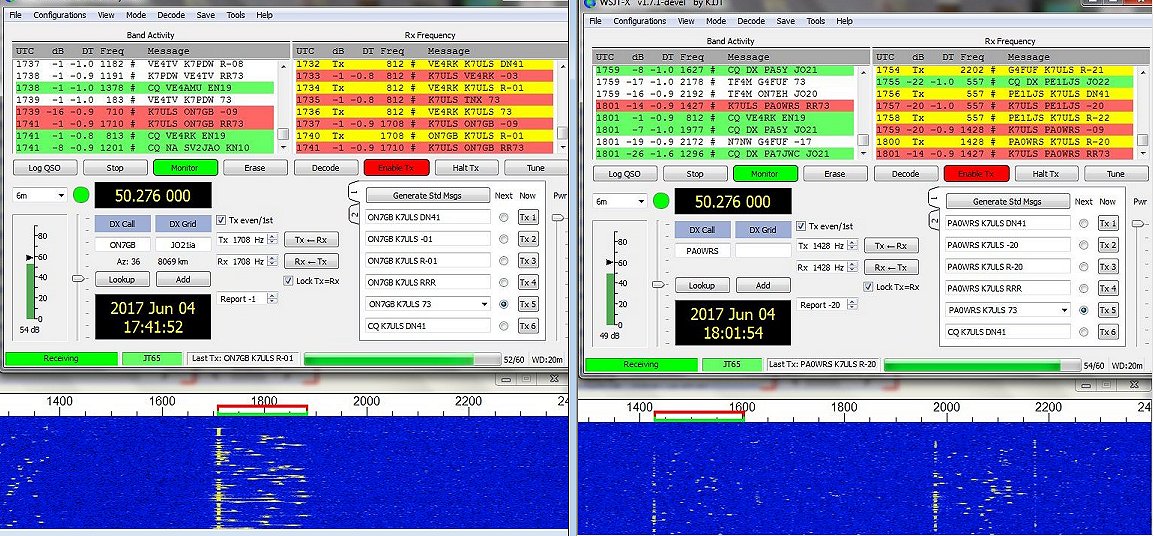The width and height of the screenshot is (1154, 536).
Task: Toggle green Monitor button in right window
Action: 765,174
